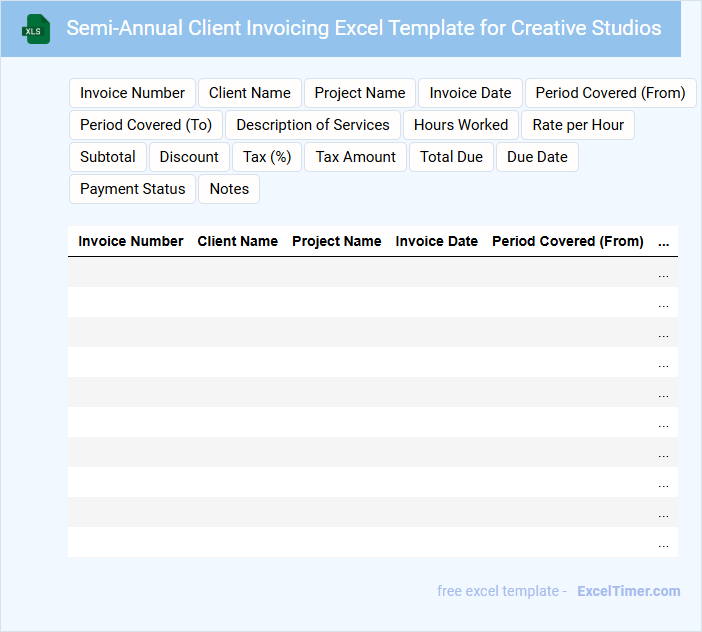Choose the Project Name tag

pos(360,93)
